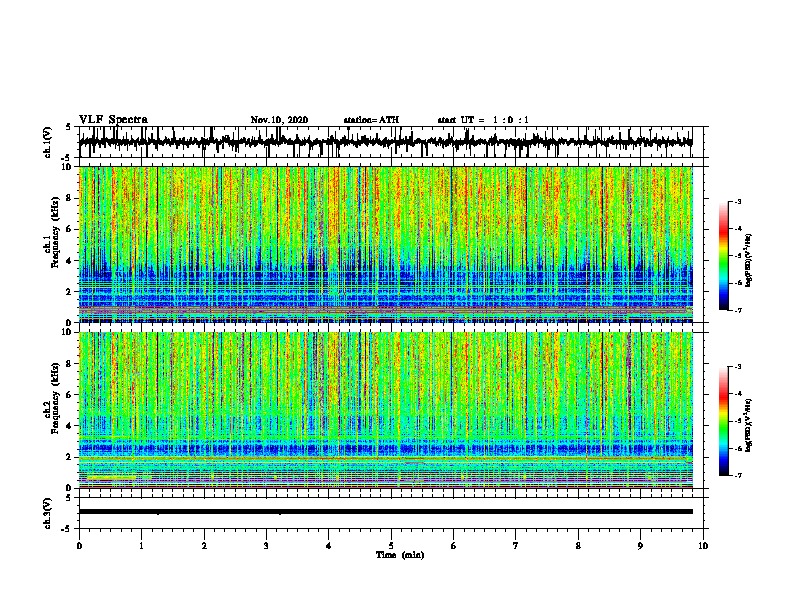
Task: Click the ch.2 spectrogram color bar
Action: click(724, 421)
